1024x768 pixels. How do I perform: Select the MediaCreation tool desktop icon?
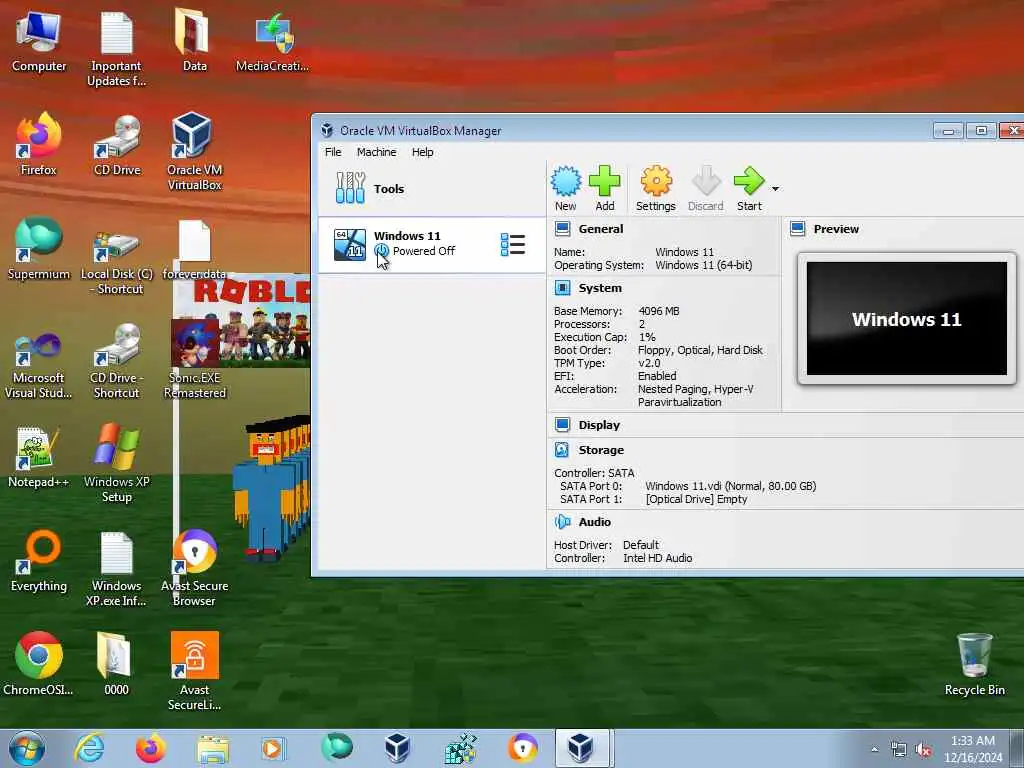click(x=272, y=42)
